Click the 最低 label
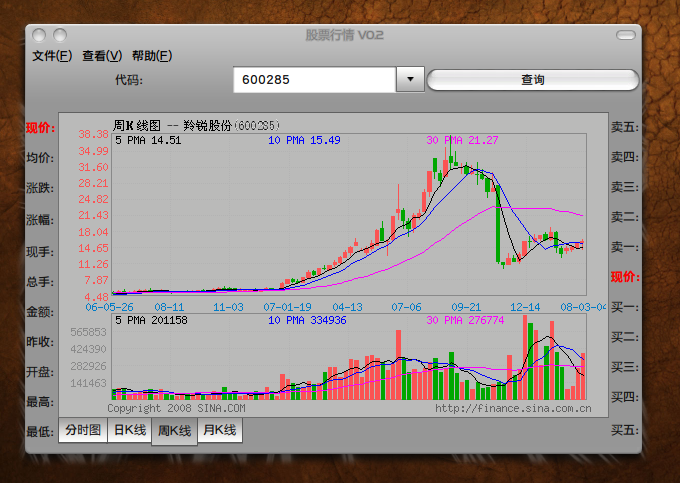Viewport: 680px width, 483px height. 40,432
